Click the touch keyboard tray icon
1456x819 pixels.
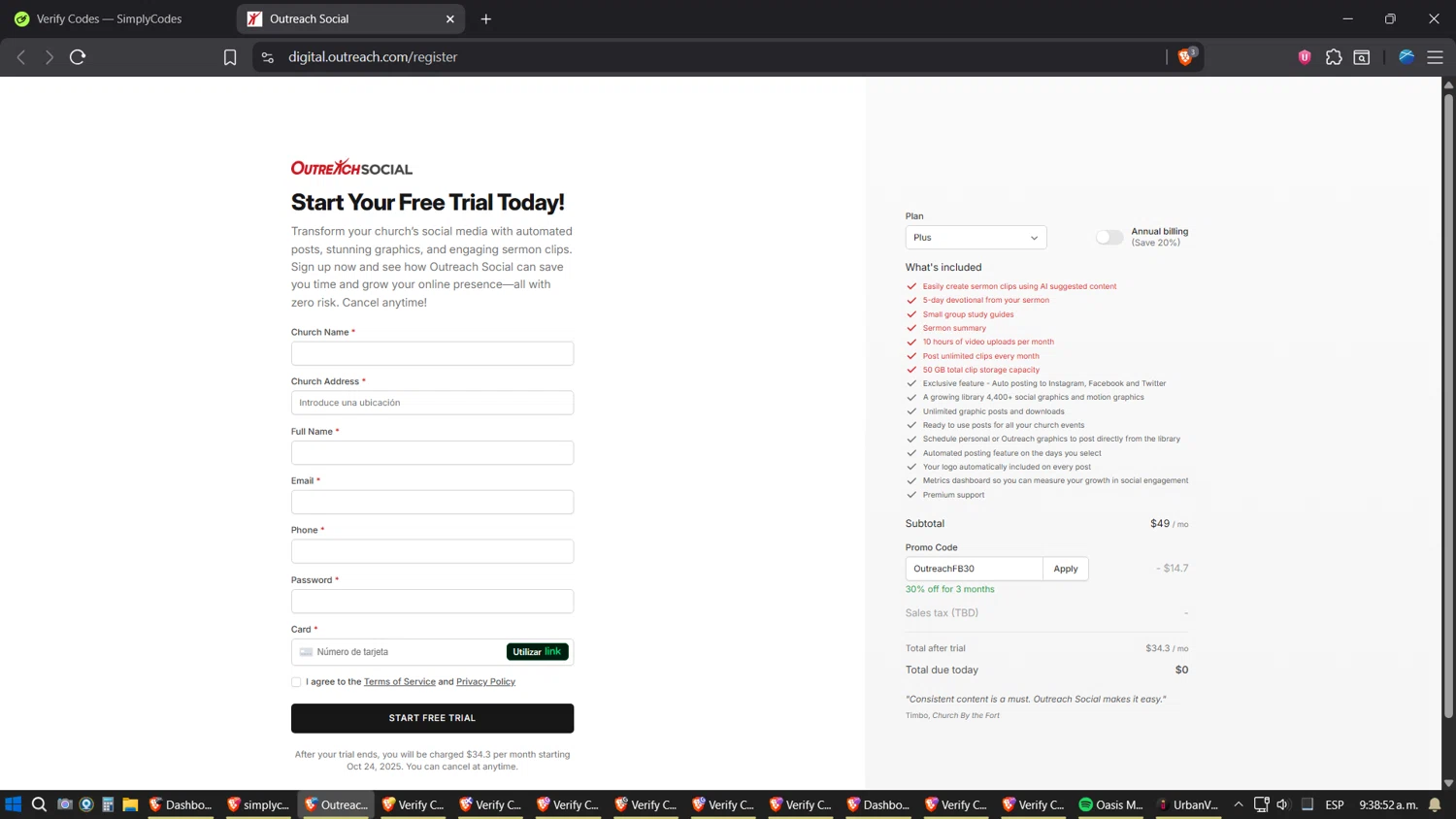tap(1307, 804)
